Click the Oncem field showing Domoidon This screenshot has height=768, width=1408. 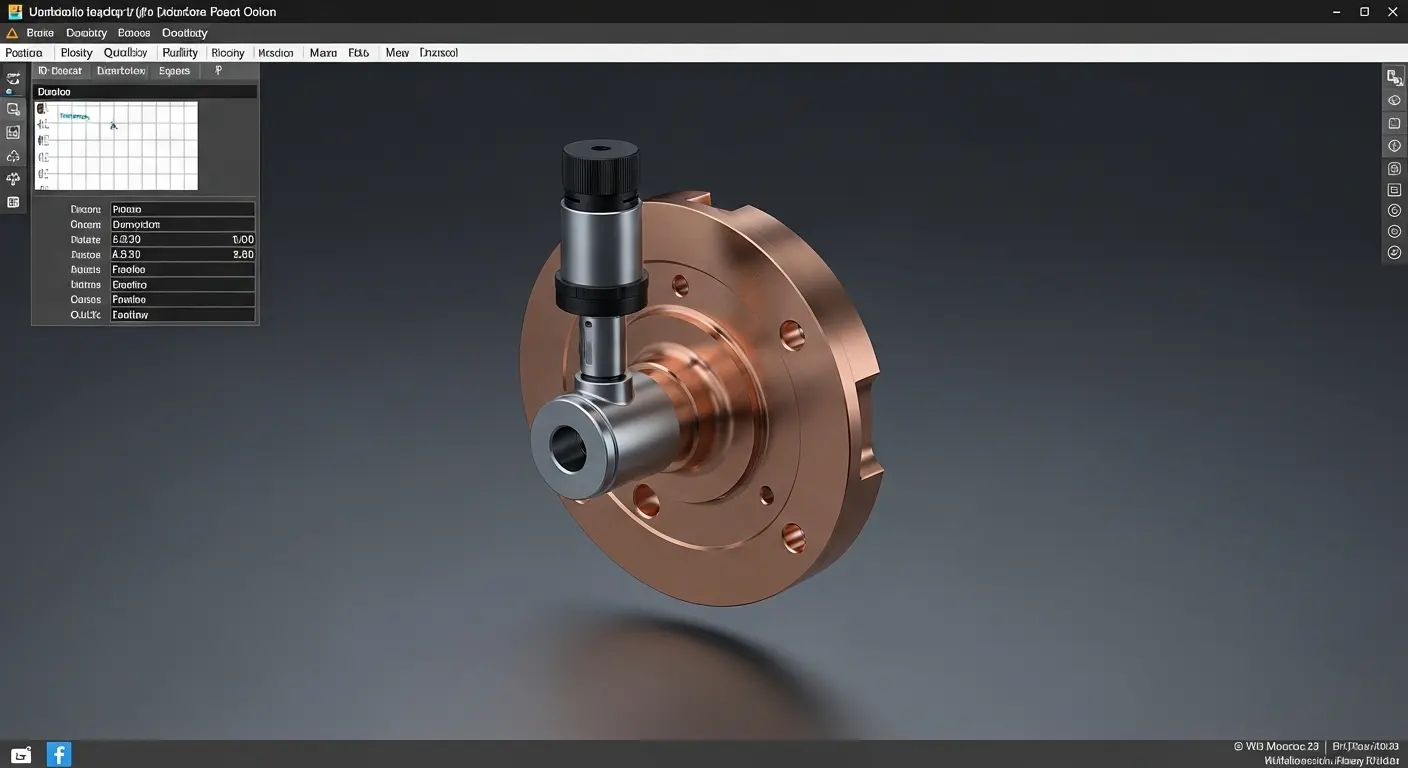(182, 225)
